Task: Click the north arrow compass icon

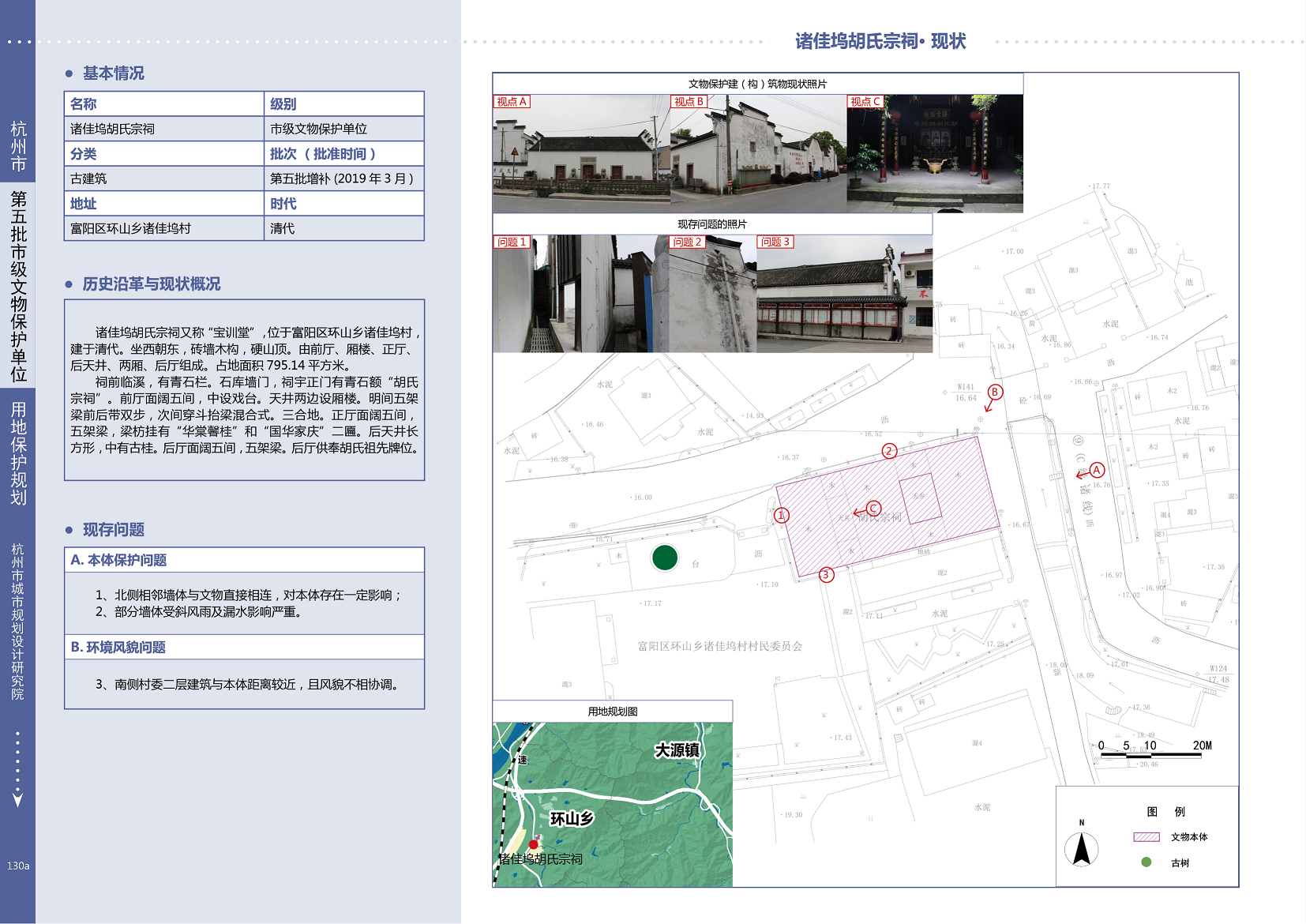Action: tap(1081, 849)
